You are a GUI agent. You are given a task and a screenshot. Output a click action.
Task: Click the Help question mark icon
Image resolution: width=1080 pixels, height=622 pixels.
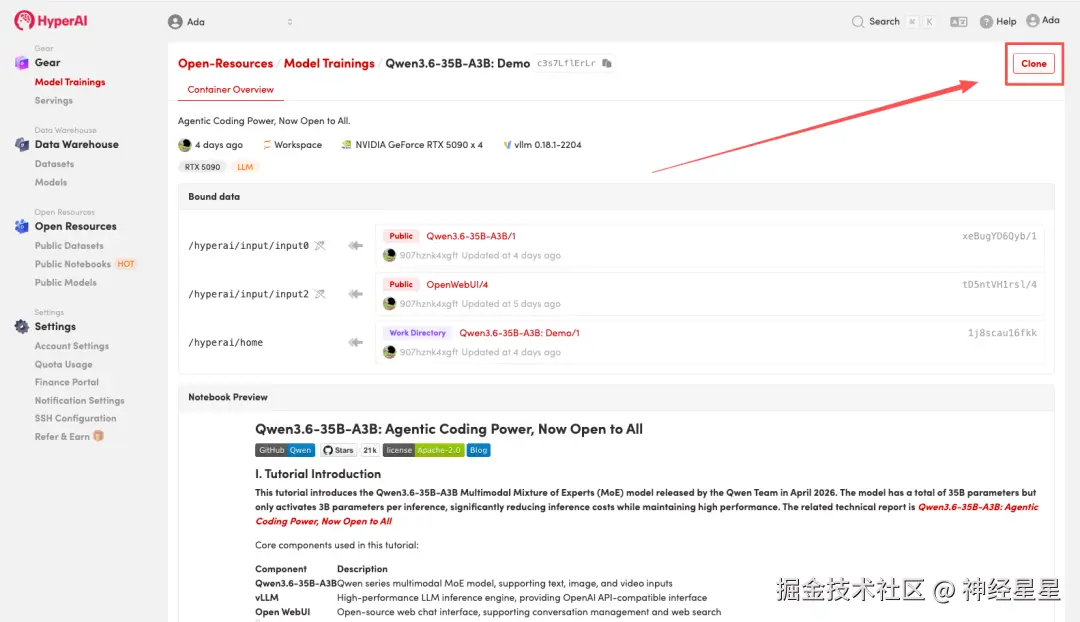[986, 22]
